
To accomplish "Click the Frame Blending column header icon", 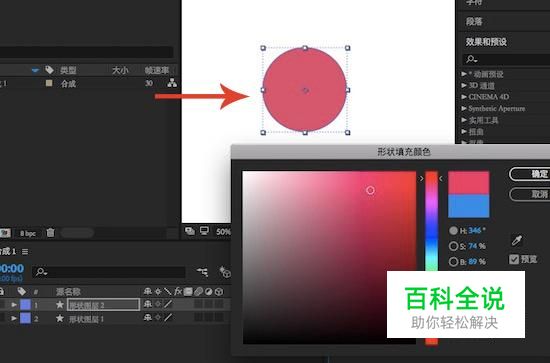I will pos(188,291).
